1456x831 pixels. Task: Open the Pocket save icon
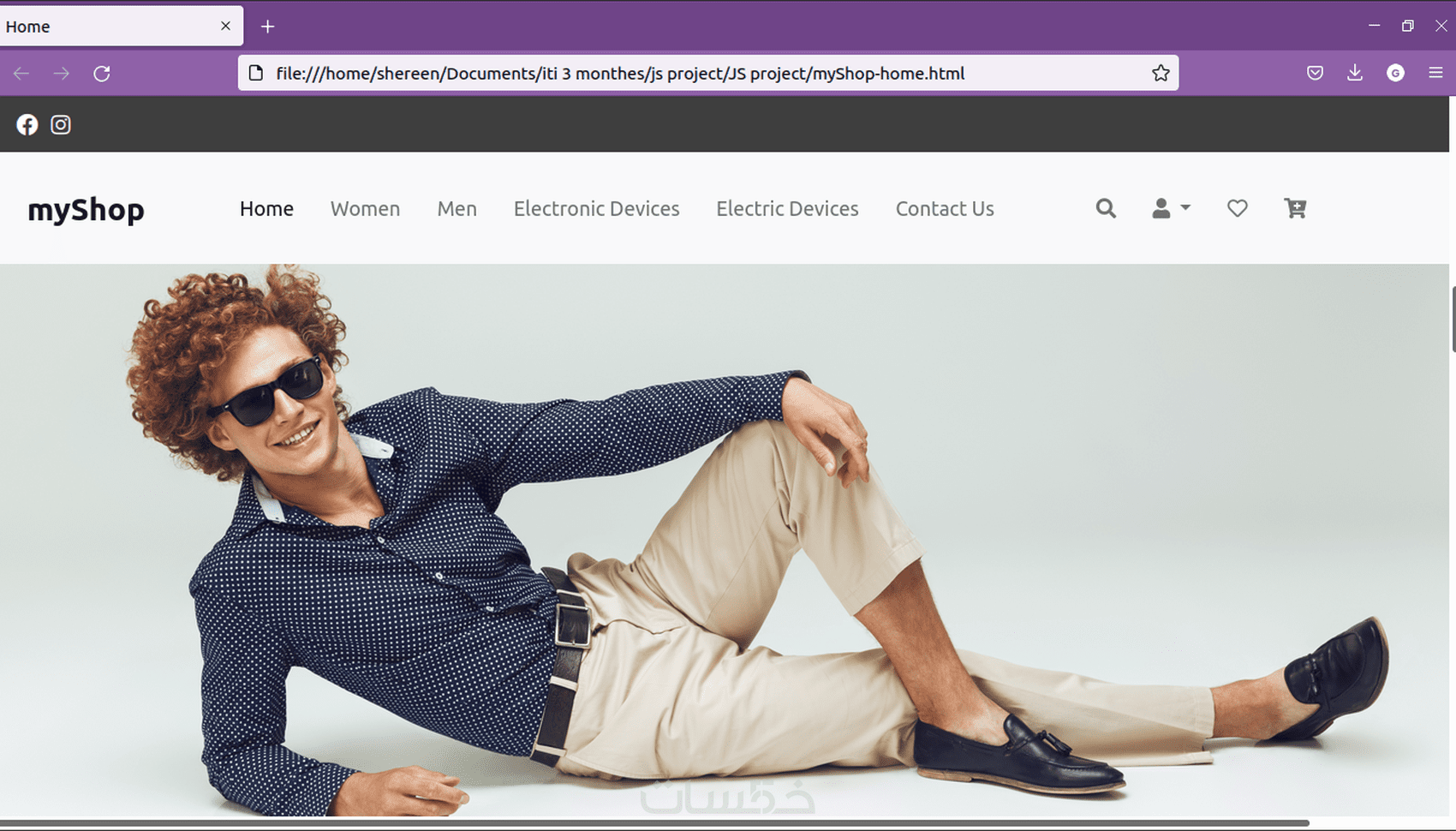(x=1315, y=73)
